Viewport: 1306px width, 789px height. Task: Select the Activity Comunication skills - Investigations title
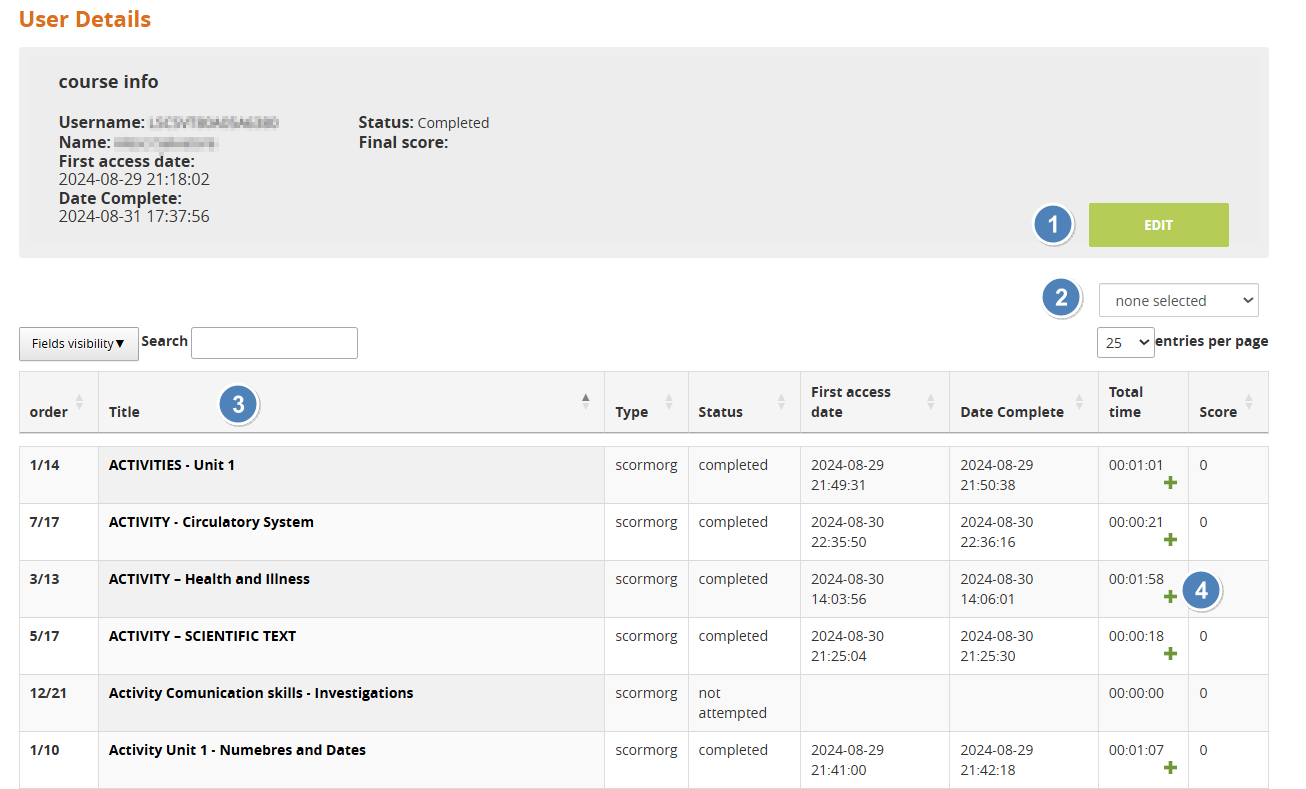point(260,693)
